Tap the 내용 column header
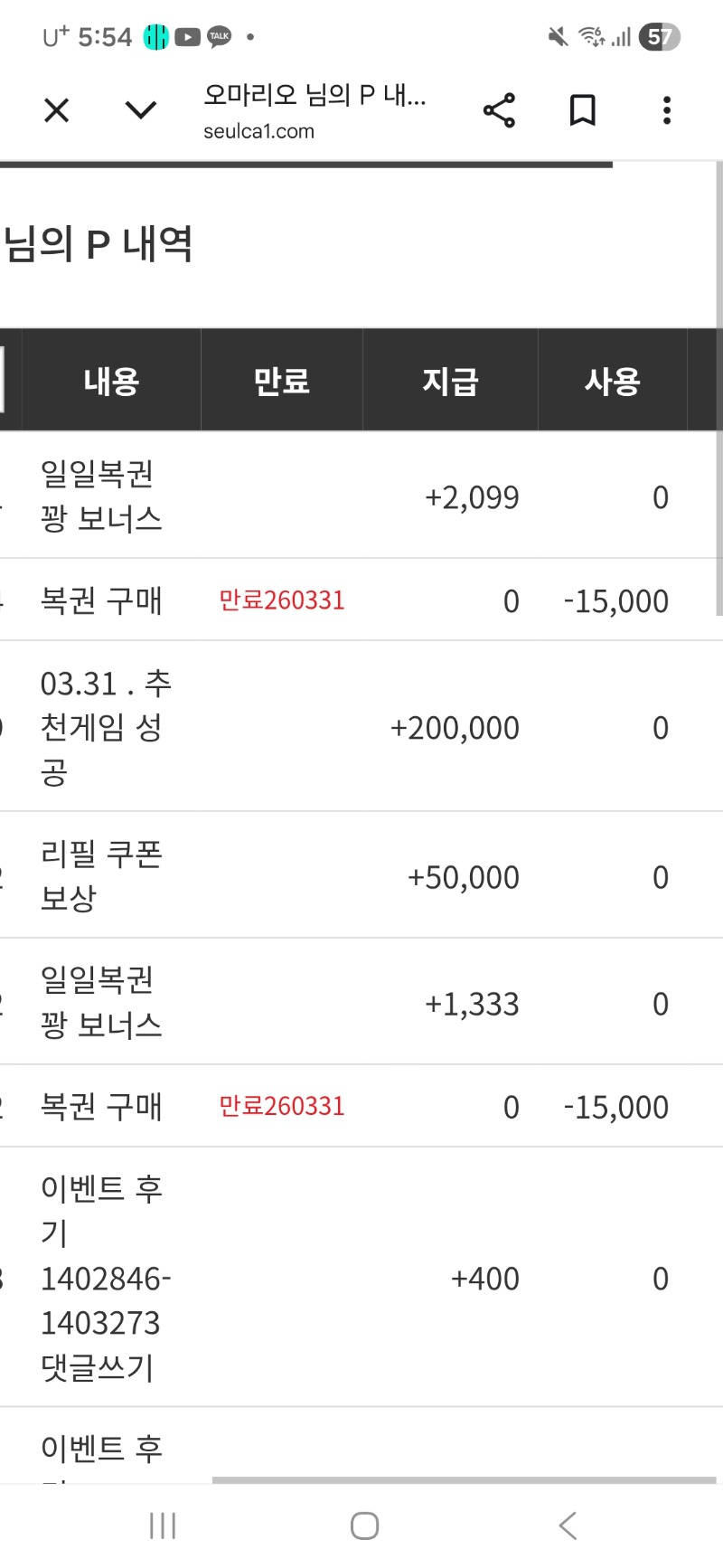 [111, 381]
